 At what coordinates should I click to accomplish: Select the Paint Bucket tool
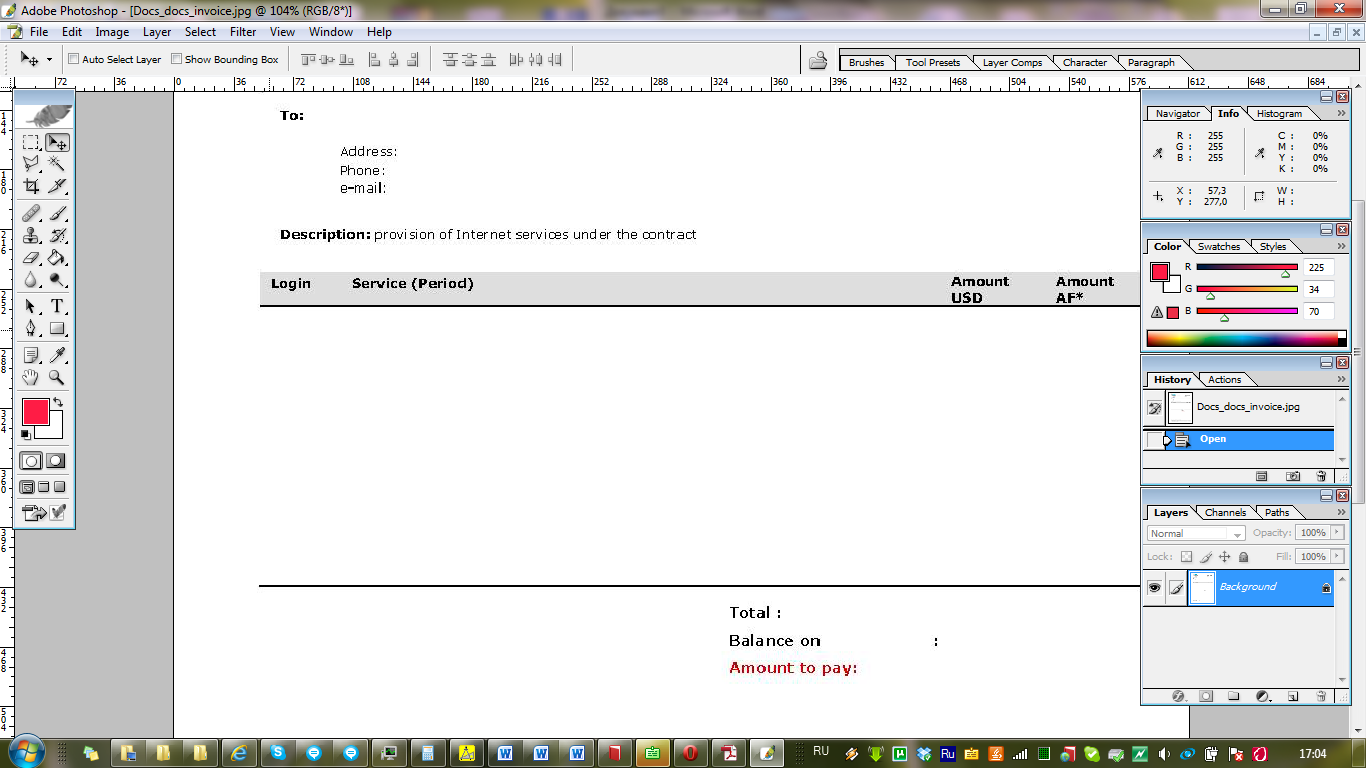pos(57,258)
